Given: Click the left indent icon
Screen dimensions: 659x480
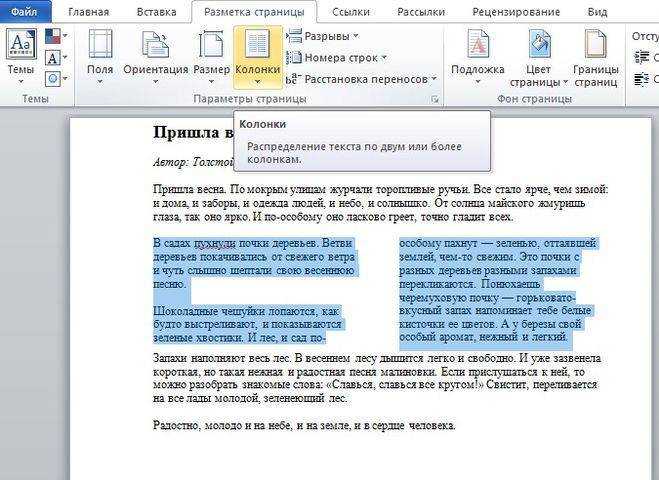Looking at the screenshot, I should pyautogui.click(x=641, y=57).
